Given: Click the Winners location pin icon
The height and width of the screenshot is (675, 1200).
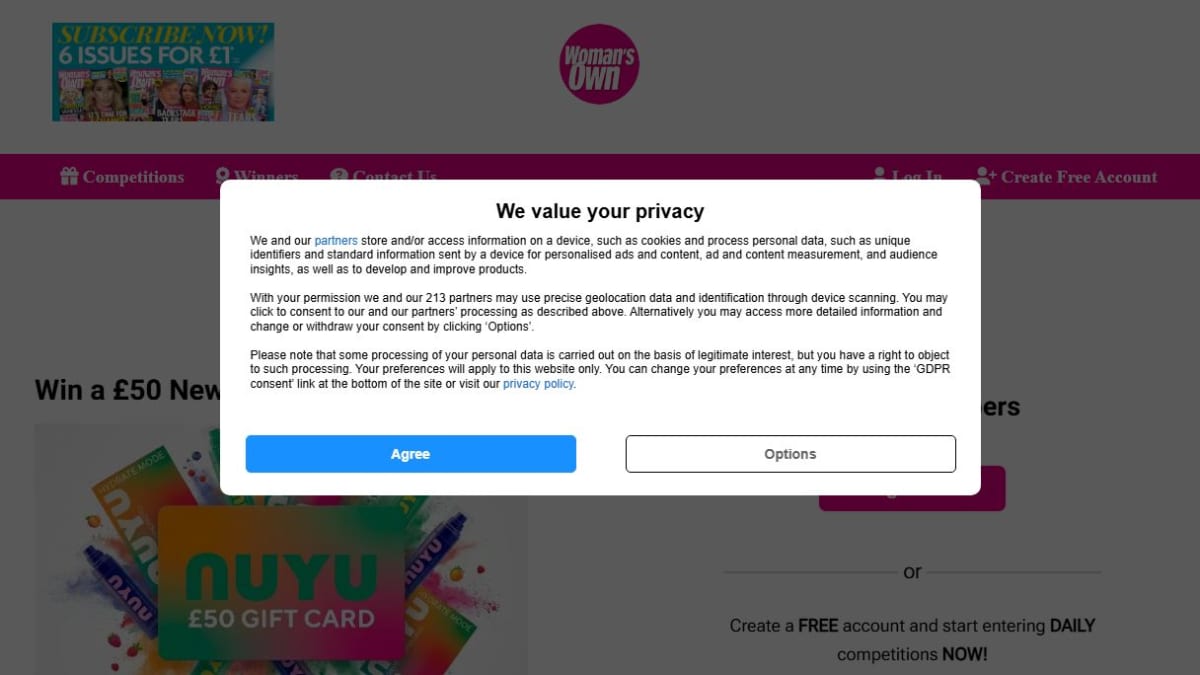Looking at the screenshot, I should (223, 174).
